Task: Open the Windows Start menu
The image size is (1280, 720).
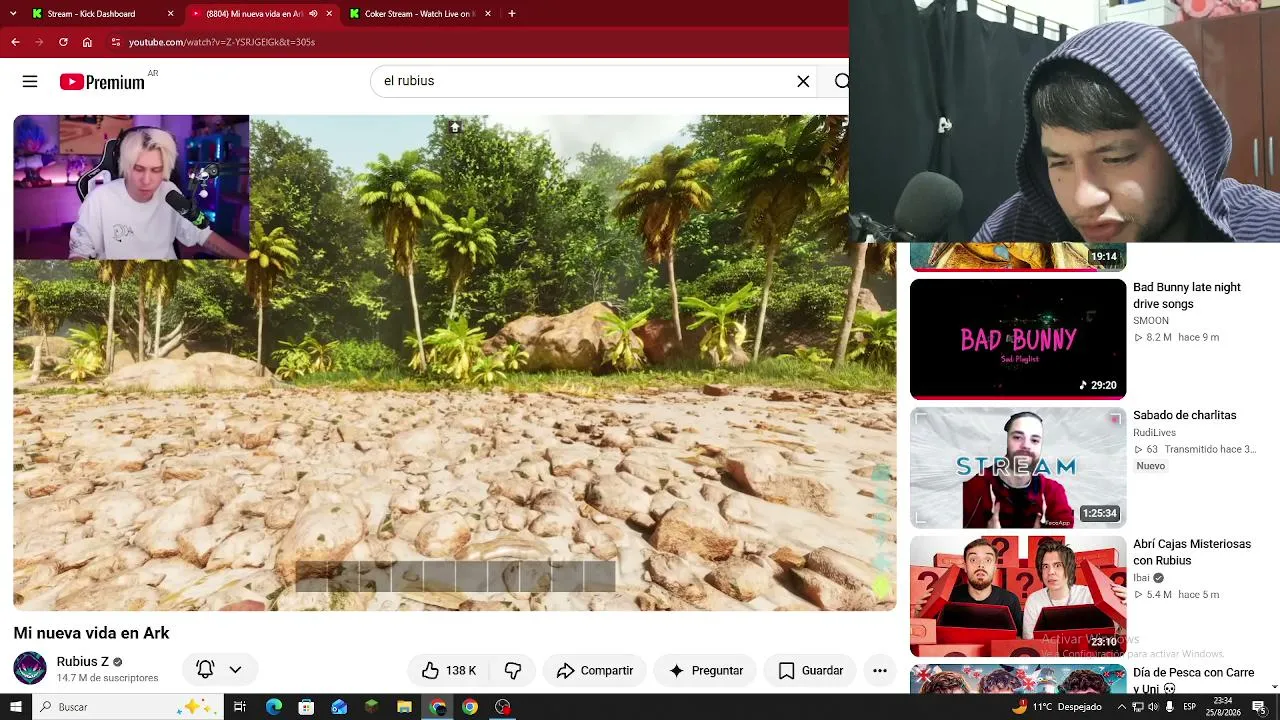Action: pyautogui.click(x=15, y=707)
